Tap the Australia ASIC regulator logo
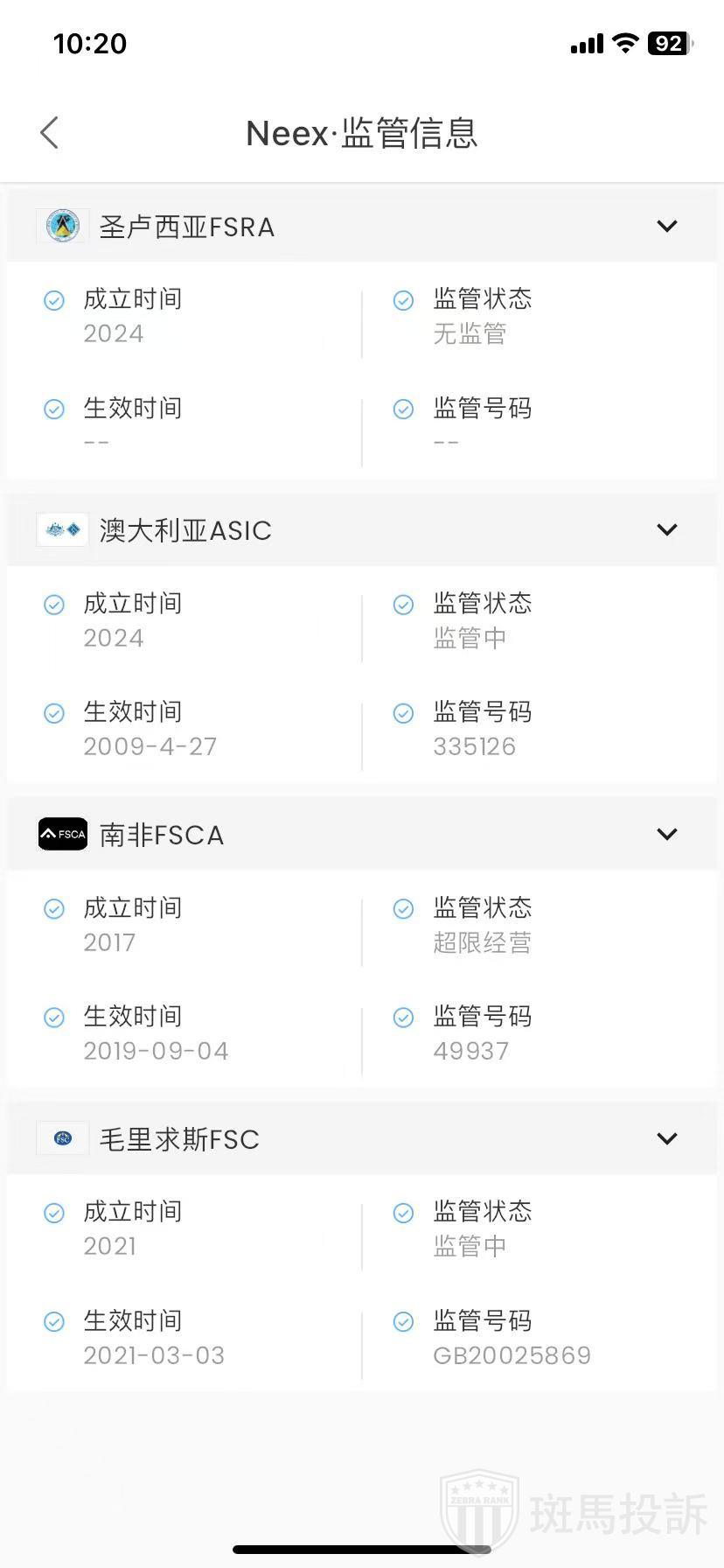Image resolution: width=724 pixels, height=1568 pixels. (x=63, y=529)
